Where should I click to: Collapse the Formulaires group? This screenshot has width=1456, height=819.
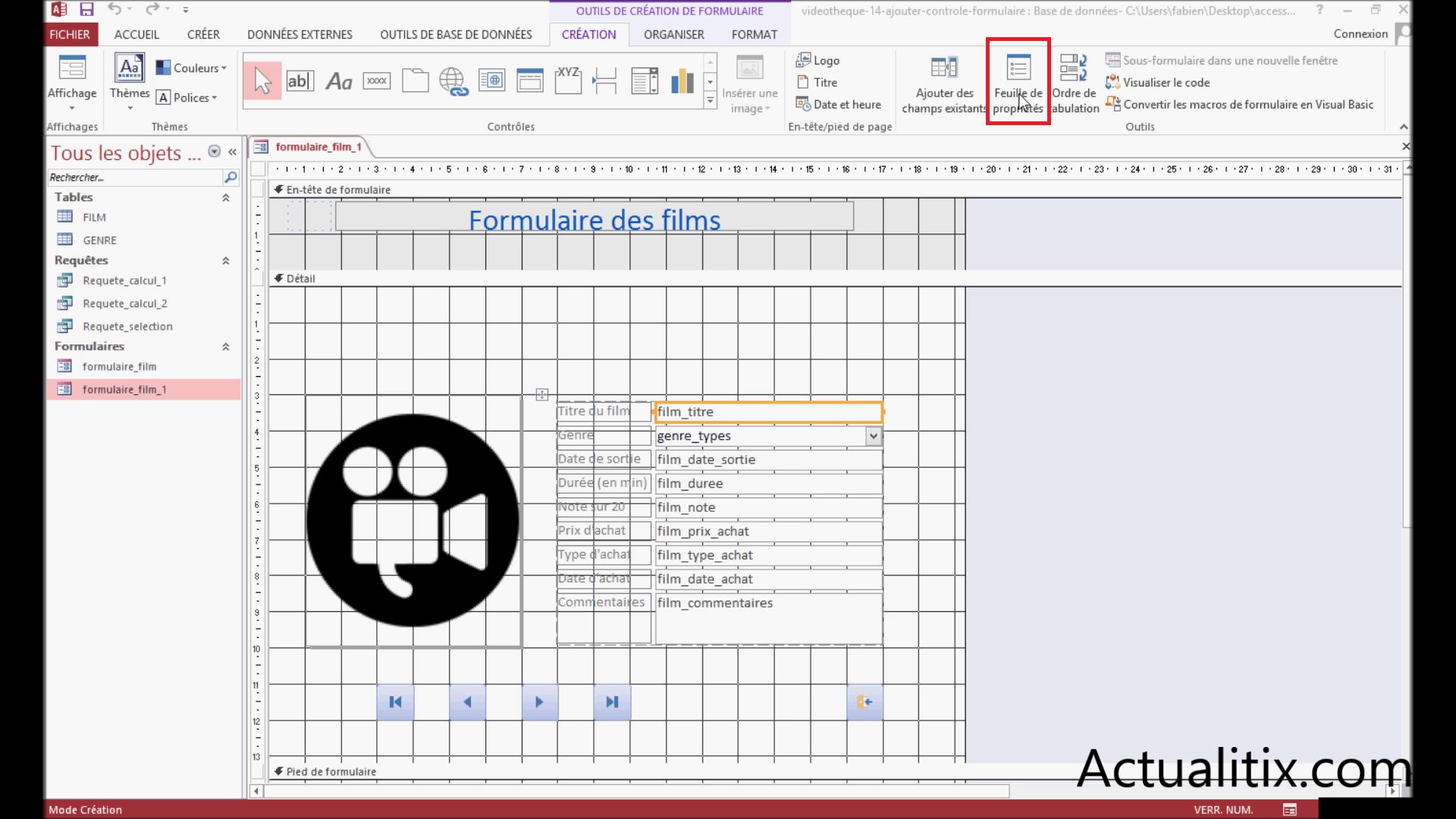point(225,347)
